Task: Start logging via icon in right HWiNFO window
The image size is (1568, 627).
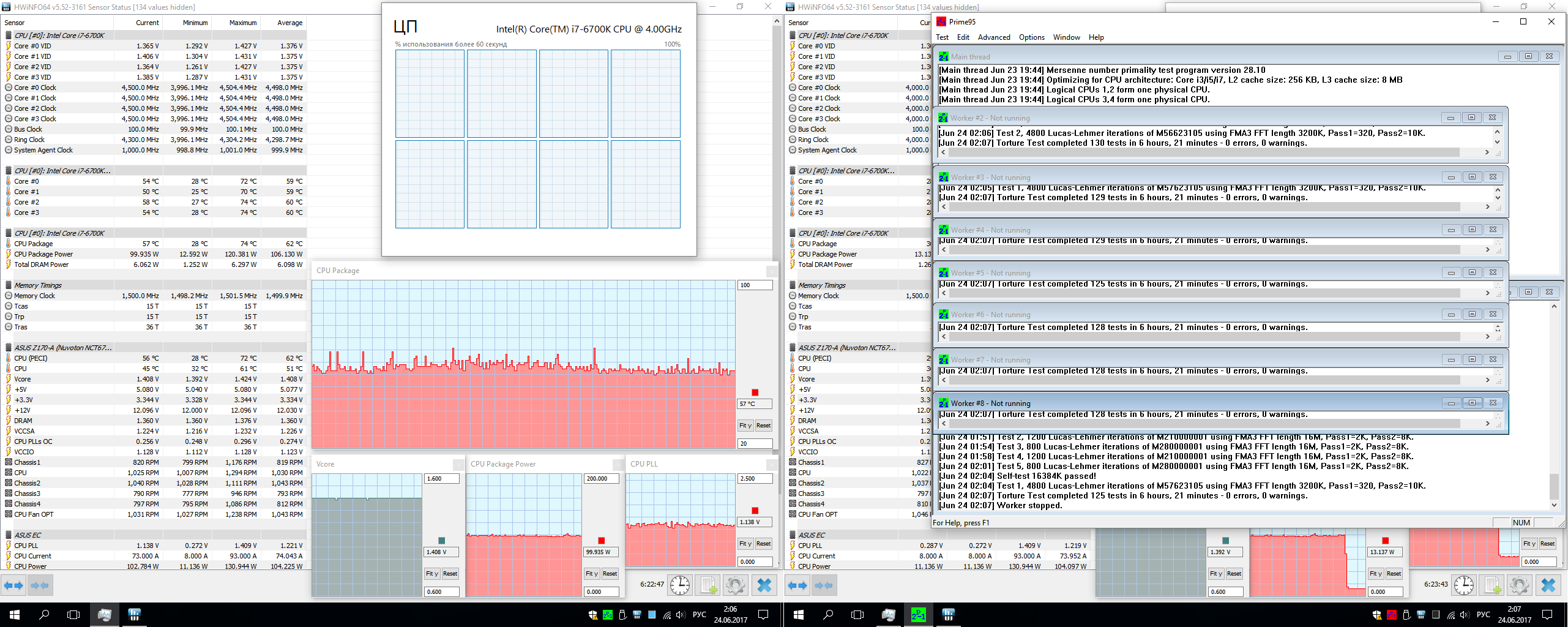Action: pyautogui.click(x=1492, y=585)
